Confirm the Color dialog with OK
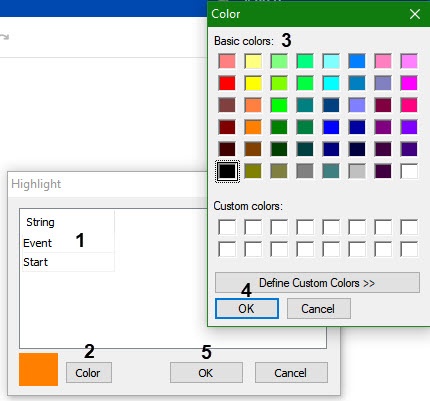430x401 pixels. tap(247, 308)
